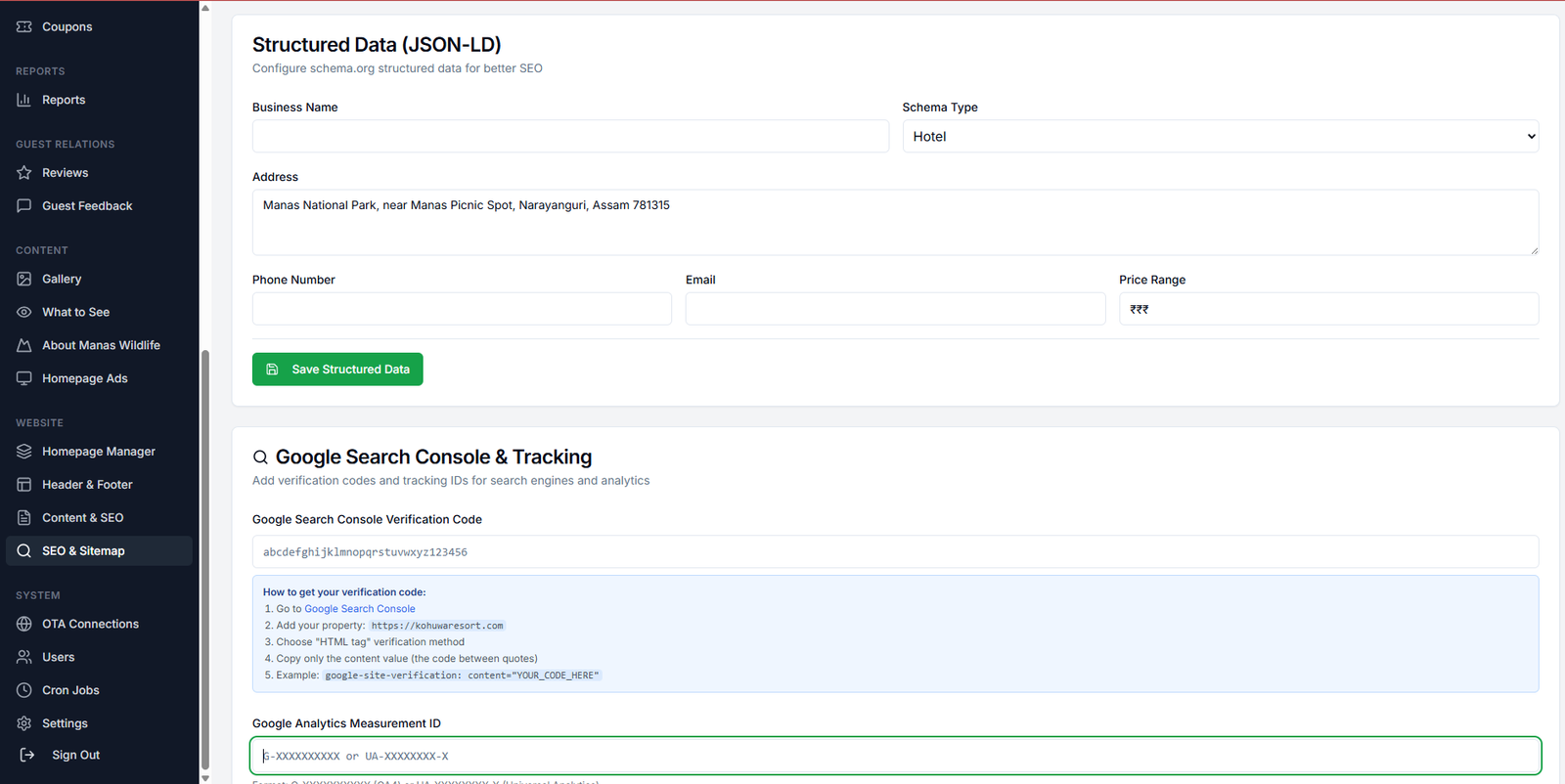Click the Cron Jobs clock icon
Viewport: 1565px width, 784px height.
[x=24, y=690]
